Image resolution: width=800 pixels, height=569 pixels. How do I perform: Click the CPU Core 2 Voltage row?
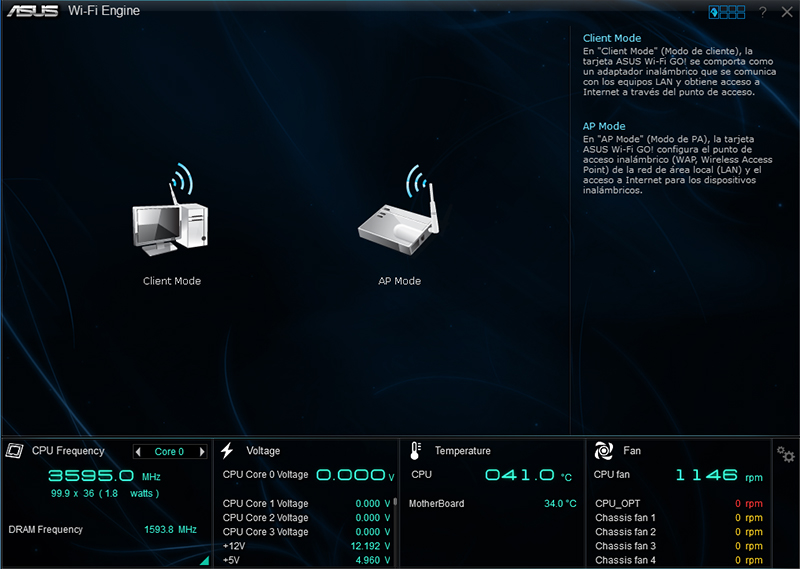click(x=307, y=517)
